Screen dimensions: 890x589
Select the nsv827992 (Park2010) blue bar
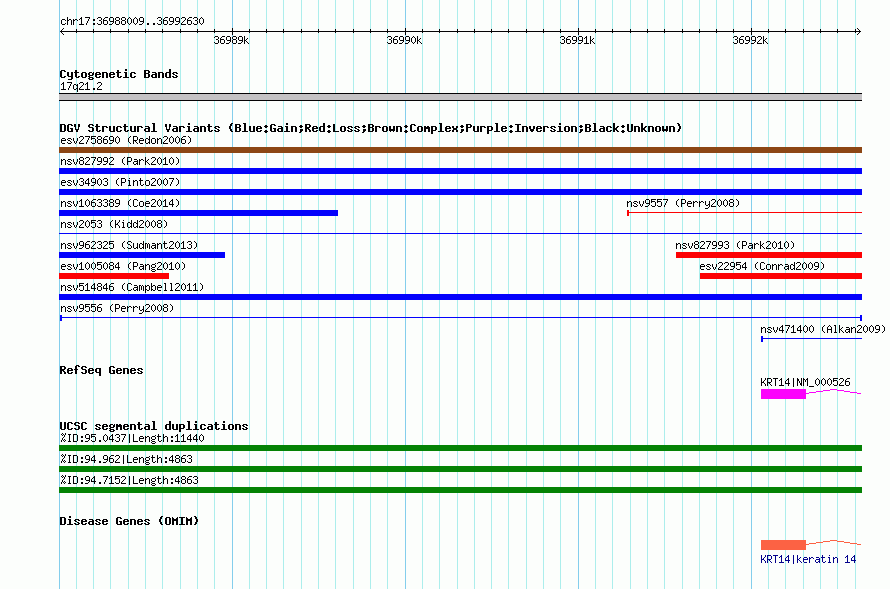click(460, 171)
